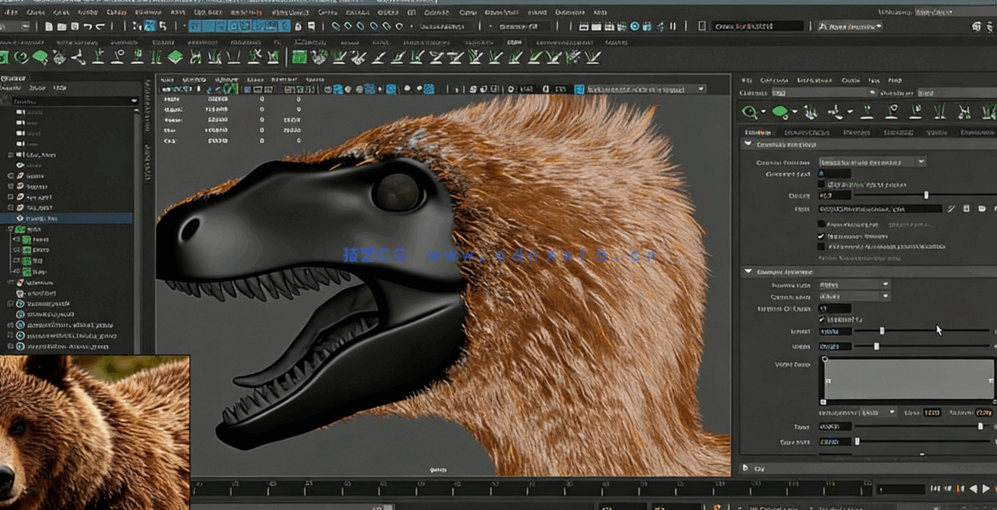Click the new scene icon in the top toolbar
Screen dimensions: 997x510
click(x=50, y=26)
